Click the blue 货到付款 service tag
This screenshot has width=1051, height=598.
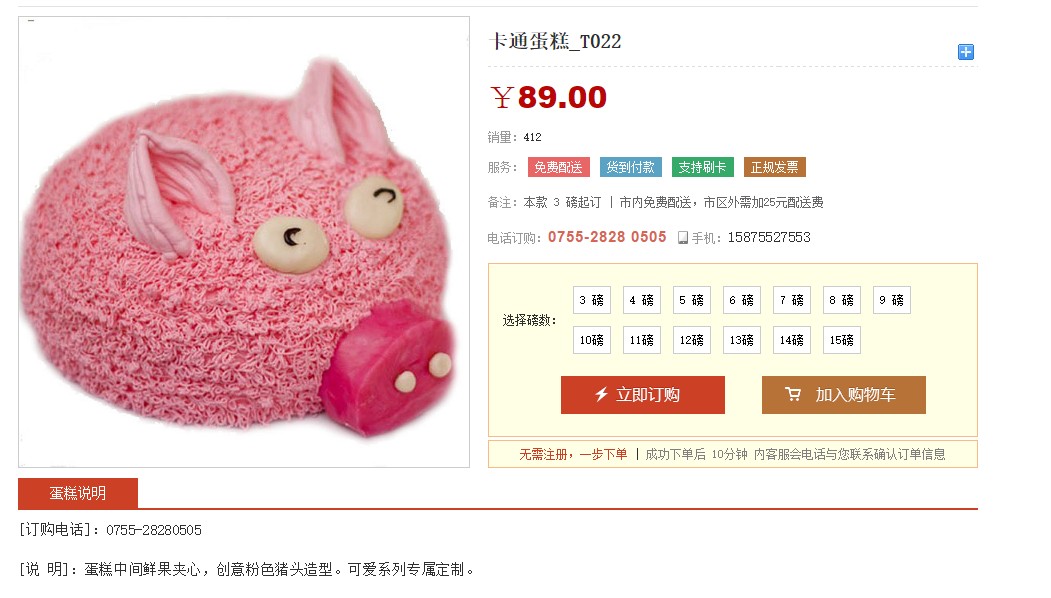click(x=631, y=167)
